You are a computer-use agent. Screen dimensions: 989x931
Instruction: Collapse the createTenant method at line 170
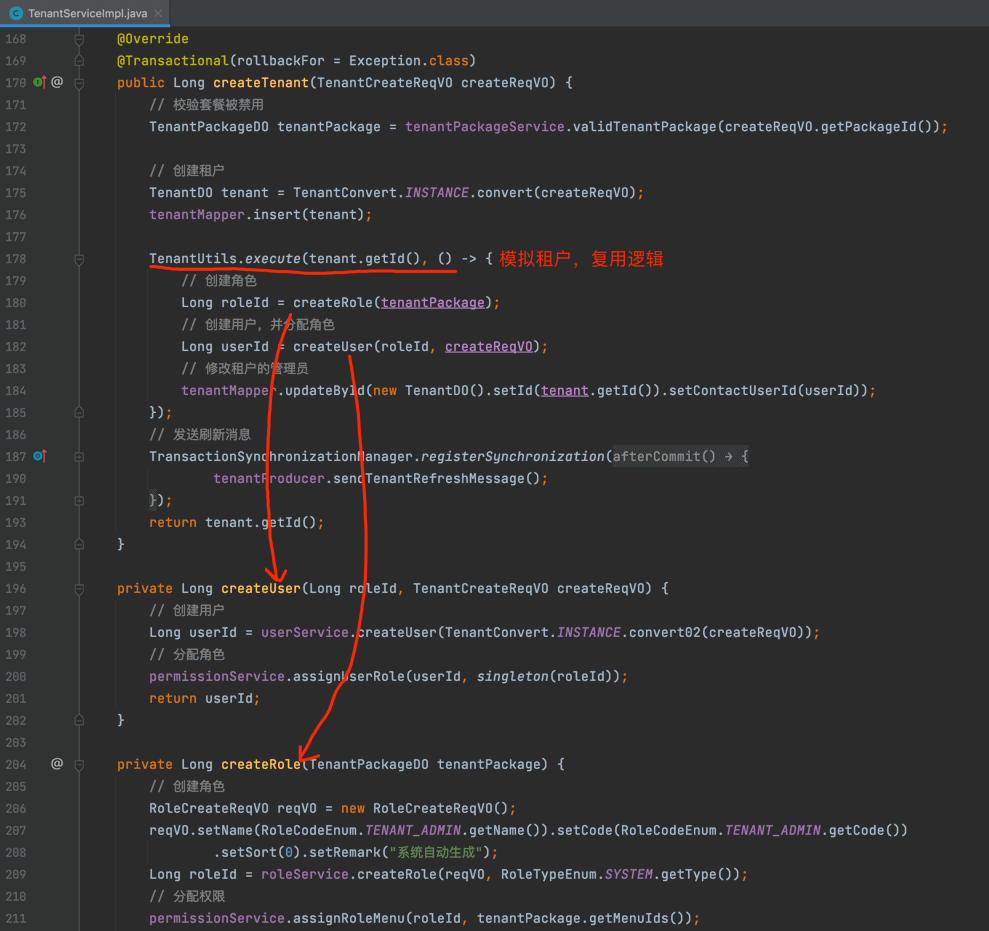(79, 82)
